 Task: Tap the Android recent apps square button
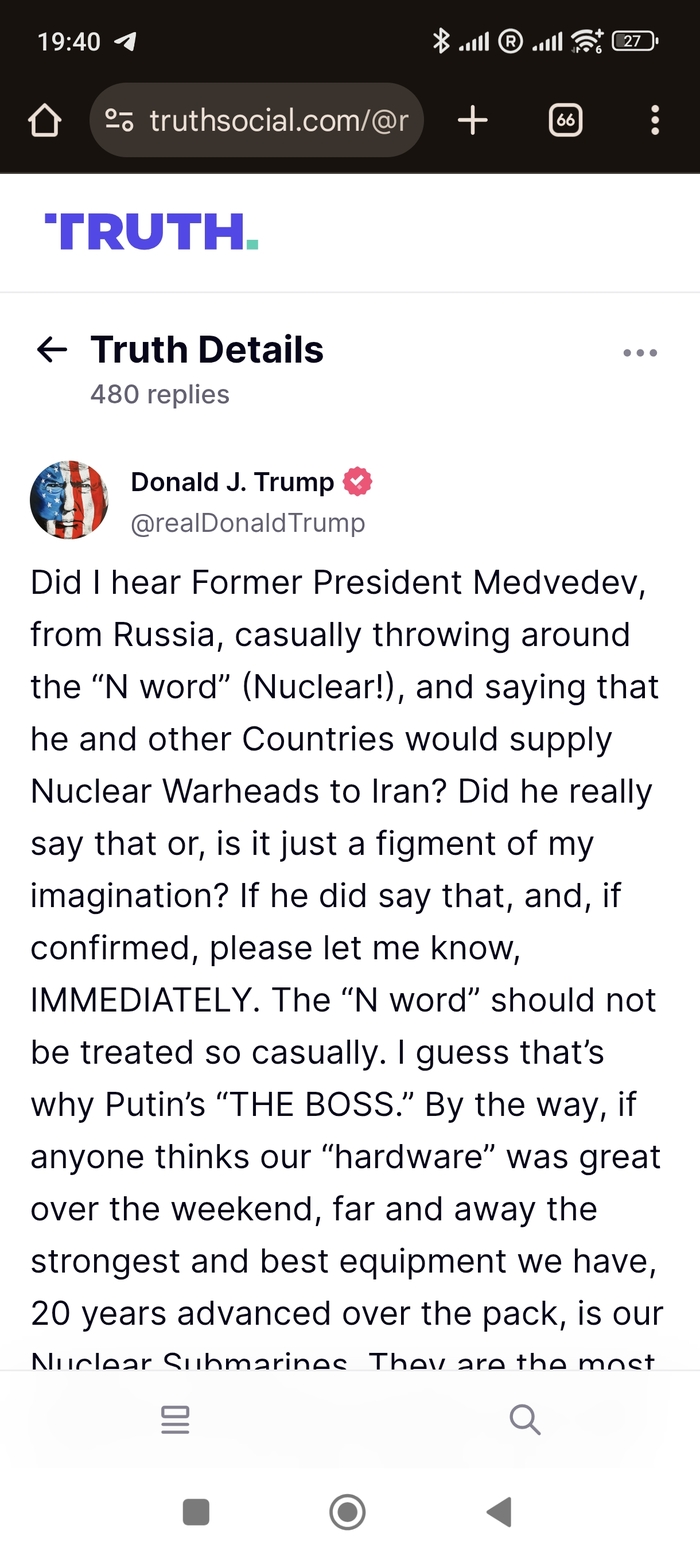(196, 1512)
